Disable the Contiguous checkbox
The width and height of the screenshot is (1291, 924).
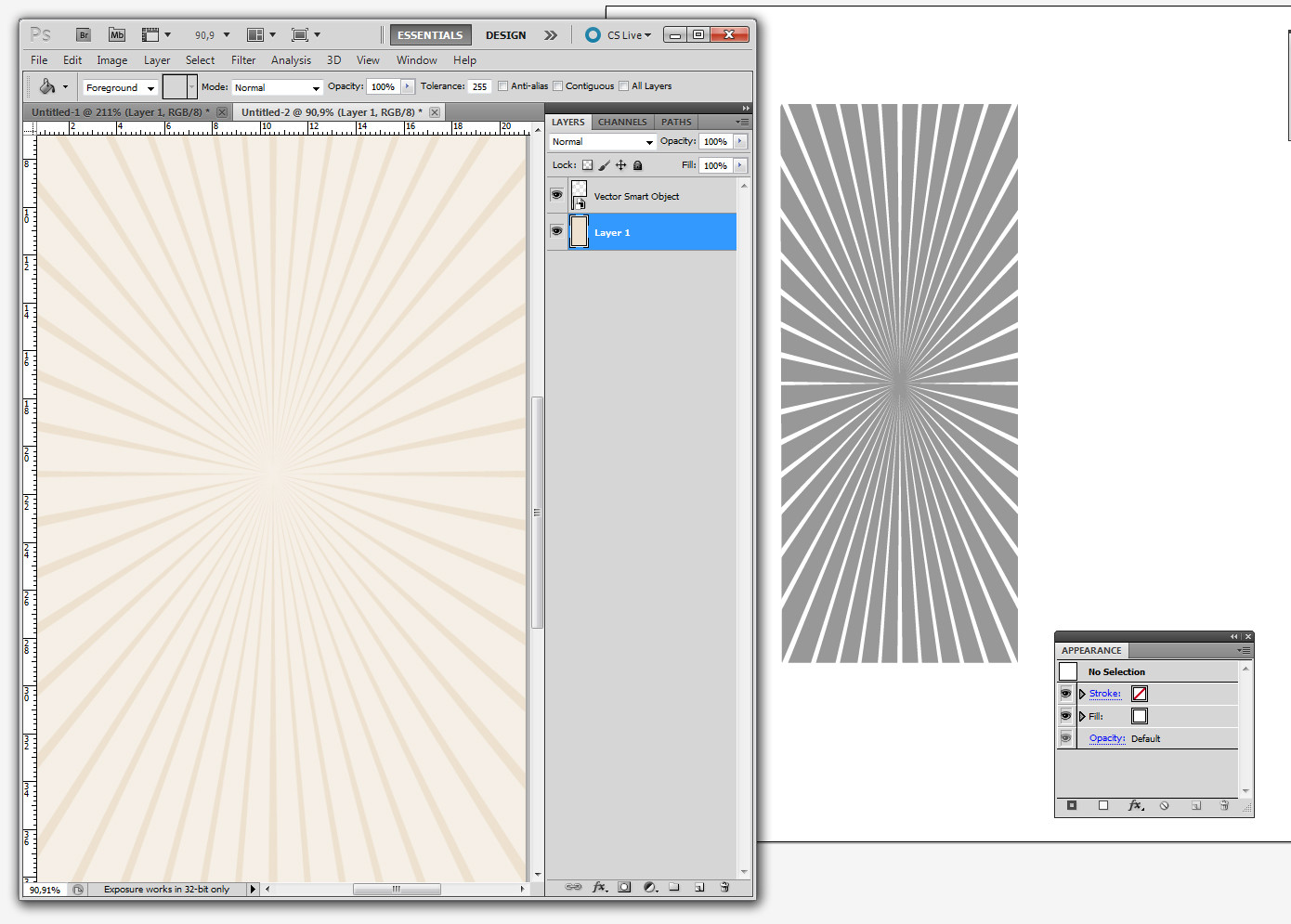coord(556,85)
